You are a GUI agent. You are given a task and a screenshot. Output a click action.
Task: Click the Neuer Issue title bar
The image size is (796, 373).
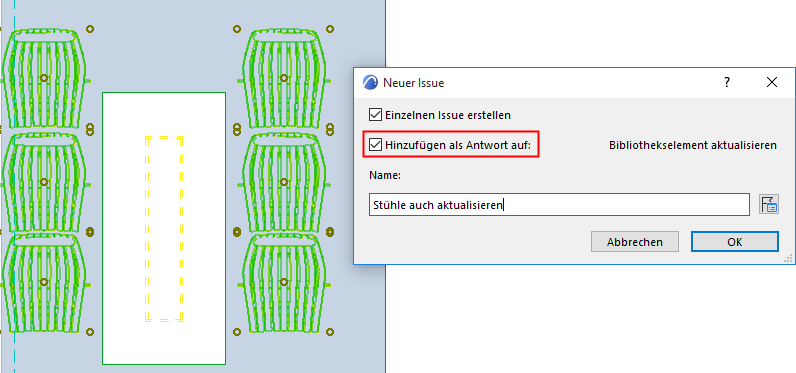538,82
